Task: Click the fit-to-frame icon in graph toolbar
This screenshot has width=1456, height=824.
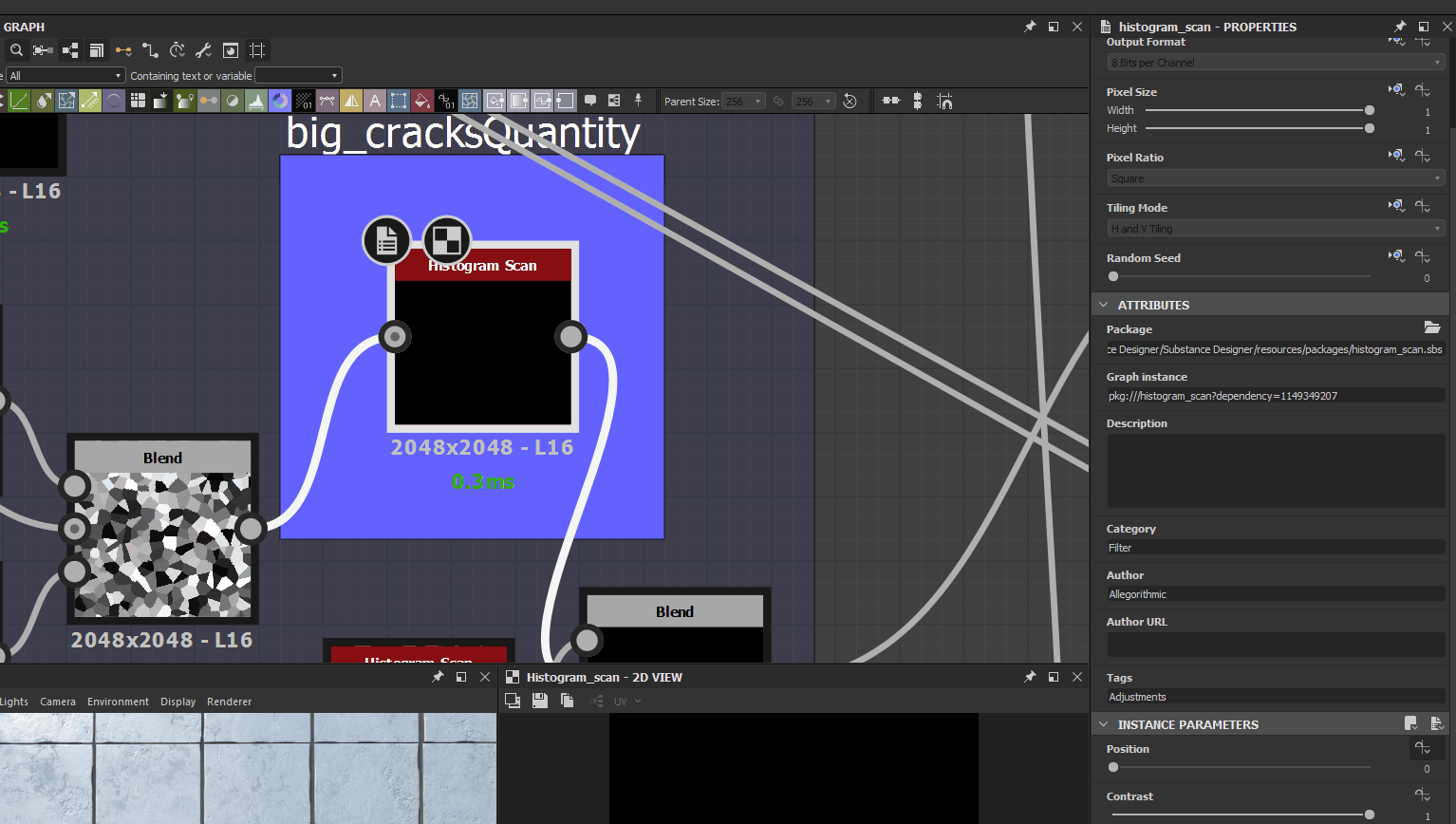Action: click(x=257, y=50)
